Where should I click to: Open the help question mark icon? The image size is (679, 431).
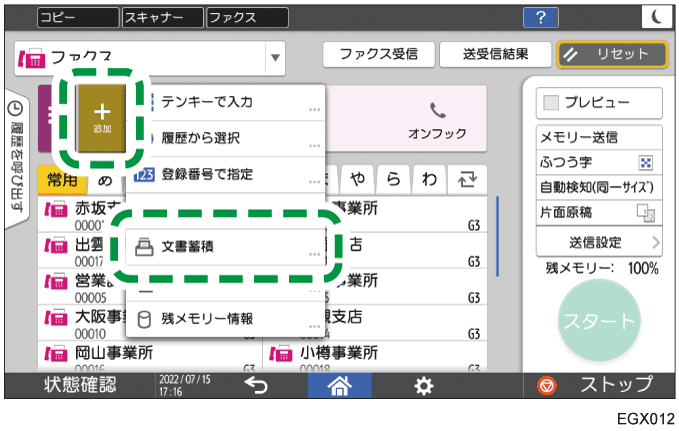click(540, 18)
